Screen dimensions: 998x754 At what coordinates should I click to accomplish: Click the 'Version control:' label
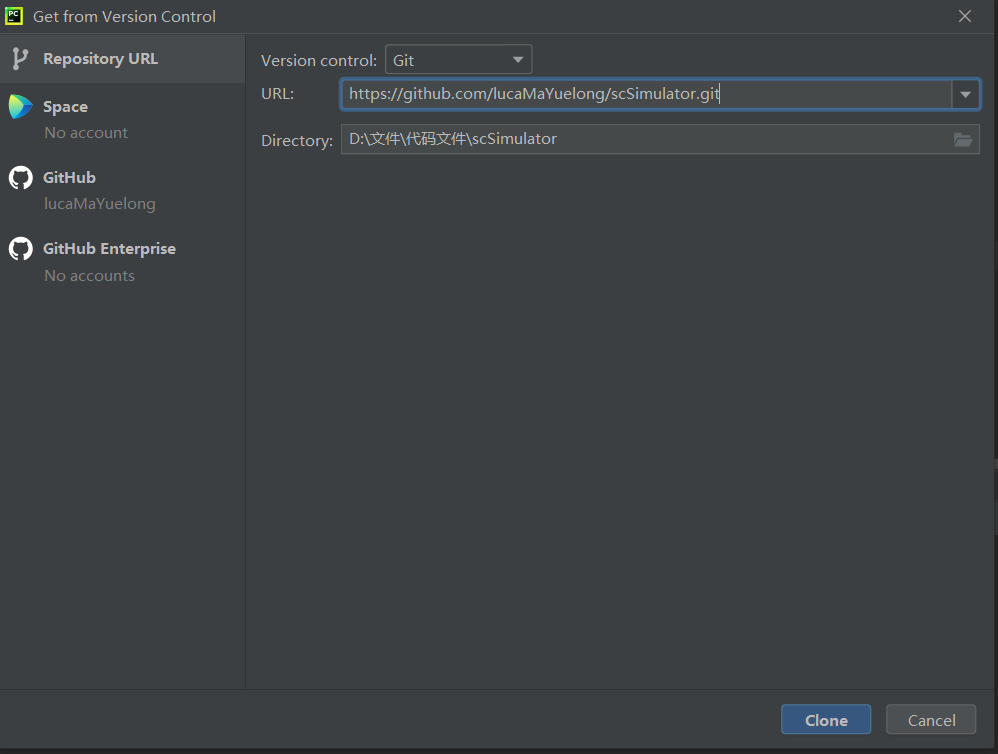point(319,60)
